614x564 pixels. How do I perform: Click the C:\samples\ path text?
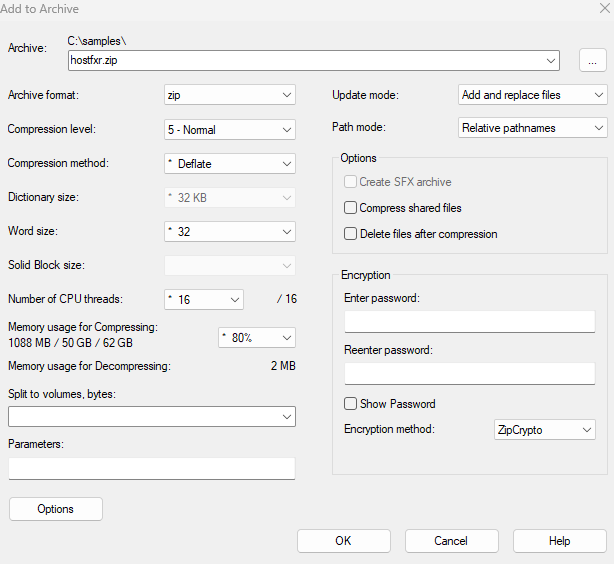97,41
